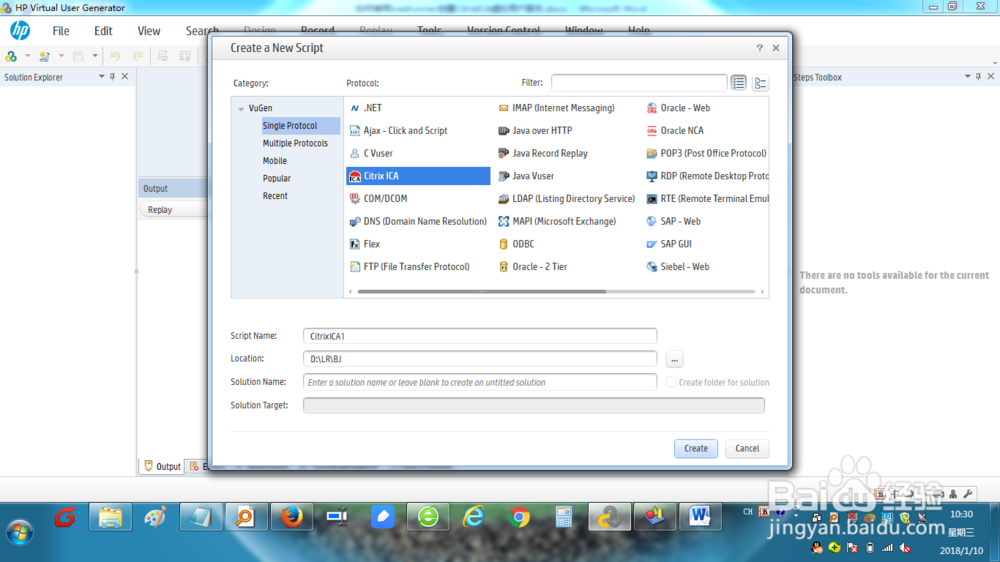Select the Citrix ICA protocol
The image size is (1000, 562).
(418, 176)
